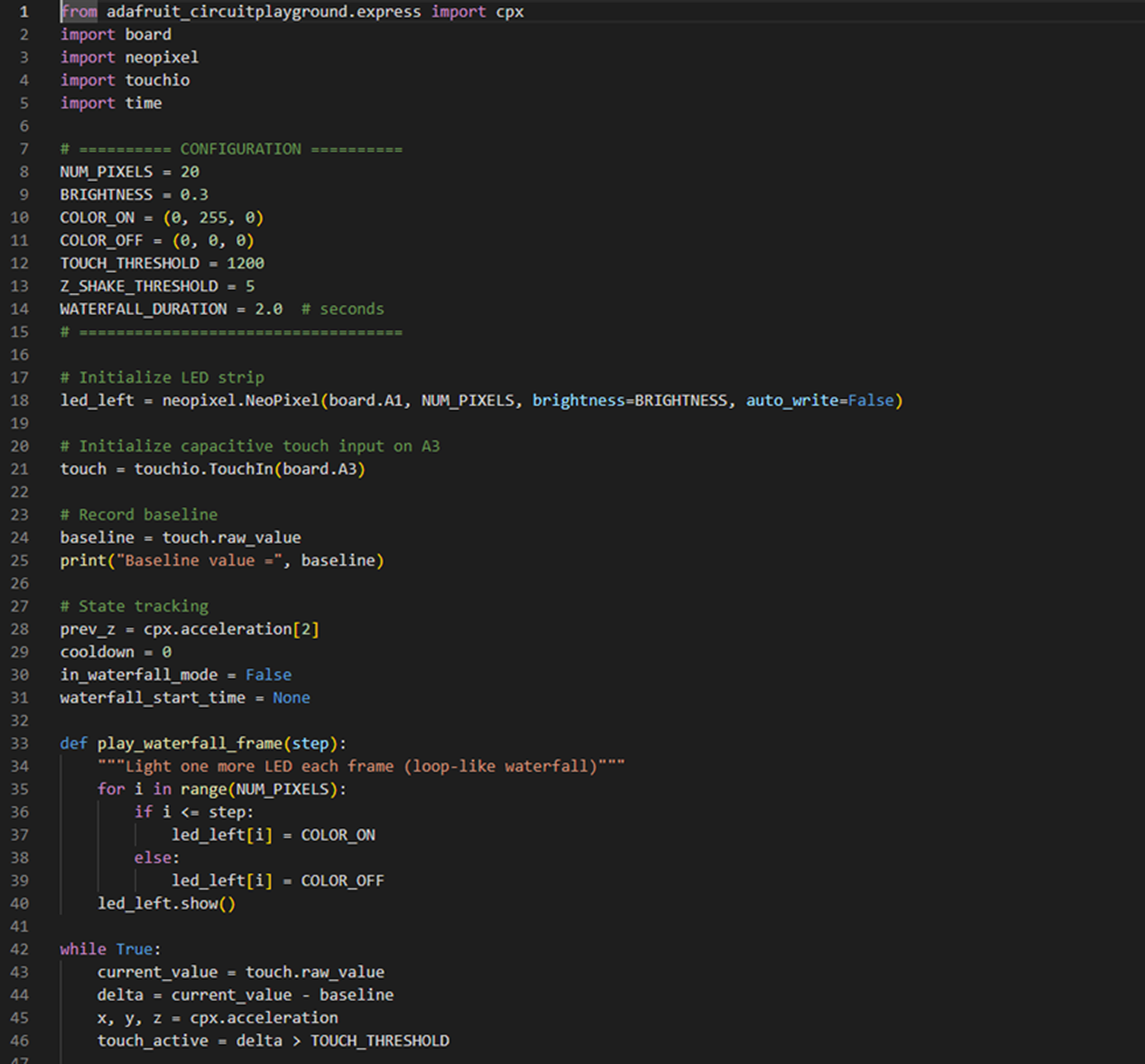Click WATERFALL_DURATION seconds comment

click(x=342, y=309)
